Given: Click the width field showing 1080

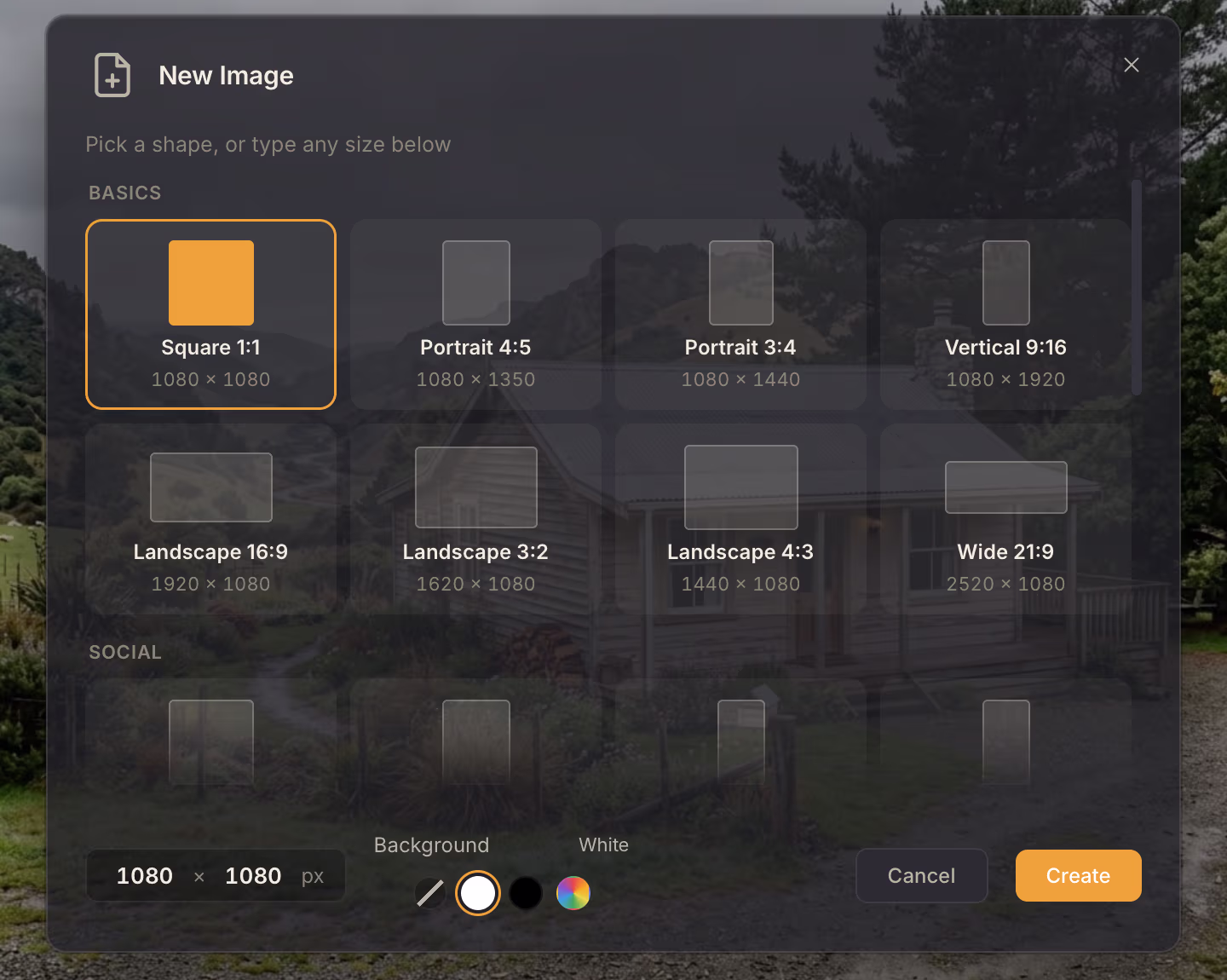Looking at the screenshot, I should pyautogui.click(x=145, y=876).
